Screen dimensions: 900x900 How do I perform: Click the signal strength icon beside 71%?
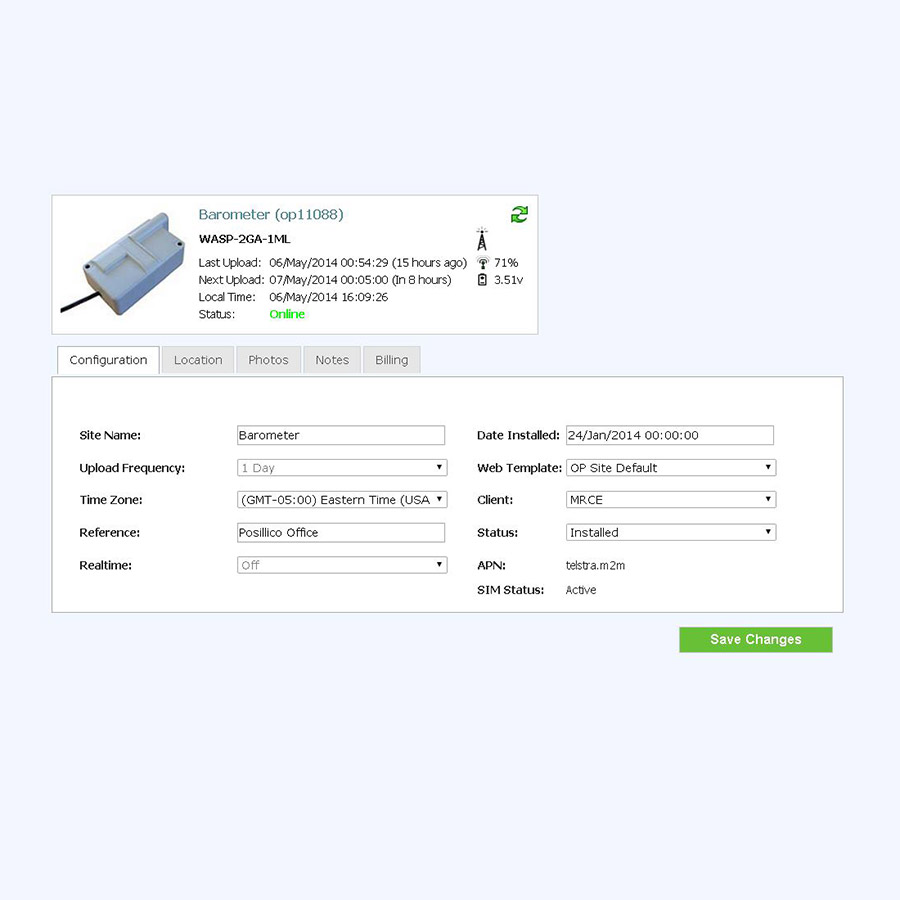coord(483,263)
